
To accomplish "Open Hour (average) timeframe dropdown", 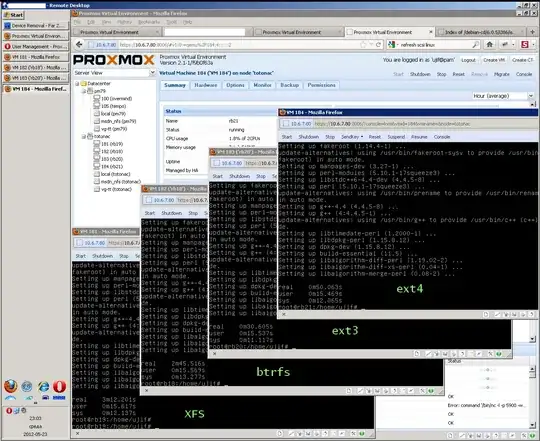I will click(530, 96).
